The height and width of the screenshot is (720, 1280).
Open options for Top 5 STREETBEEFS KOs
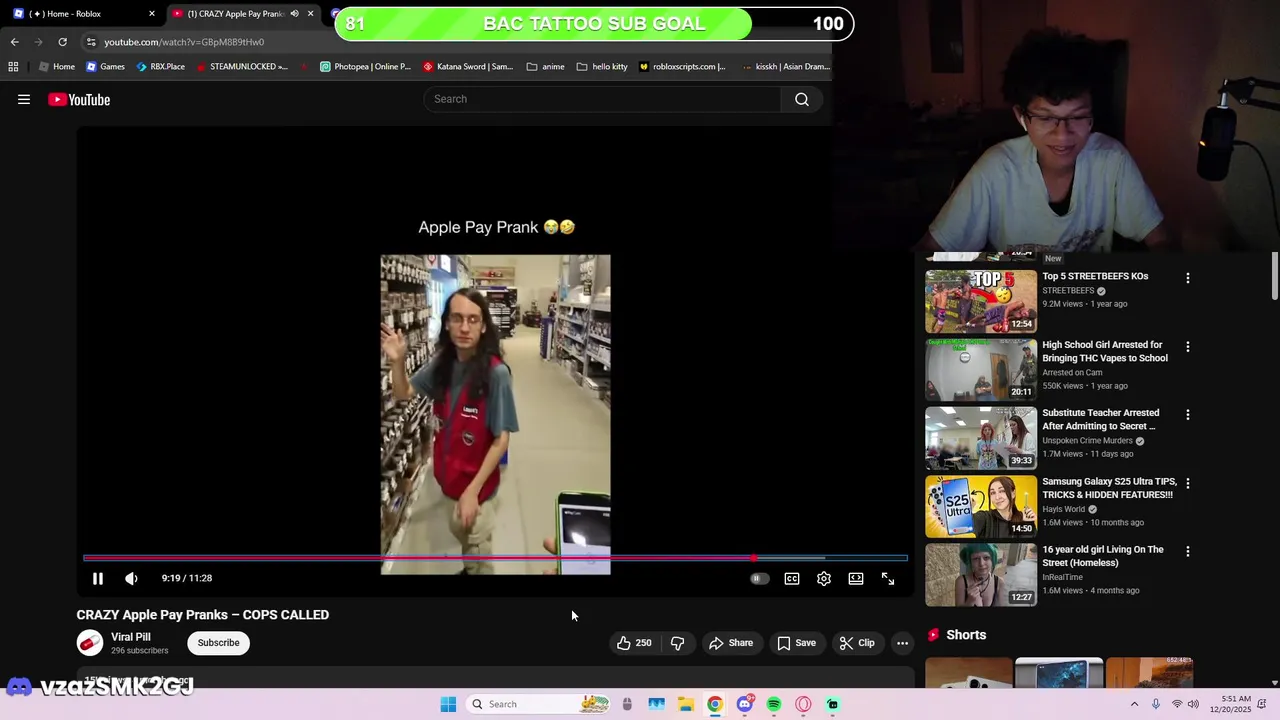pyautogui.click(x=1188, y=278)
